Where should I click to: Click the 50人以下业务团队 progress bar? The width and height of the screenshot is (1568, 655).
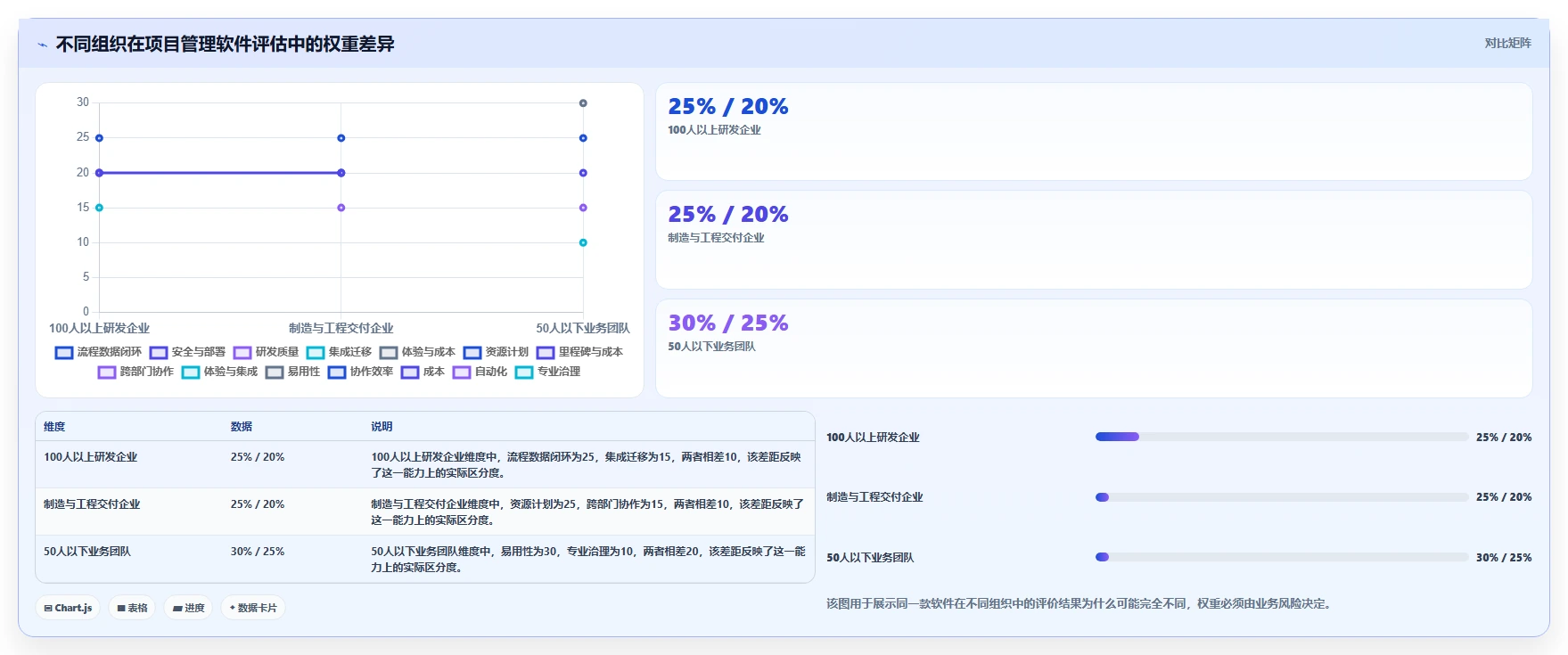1282,557
